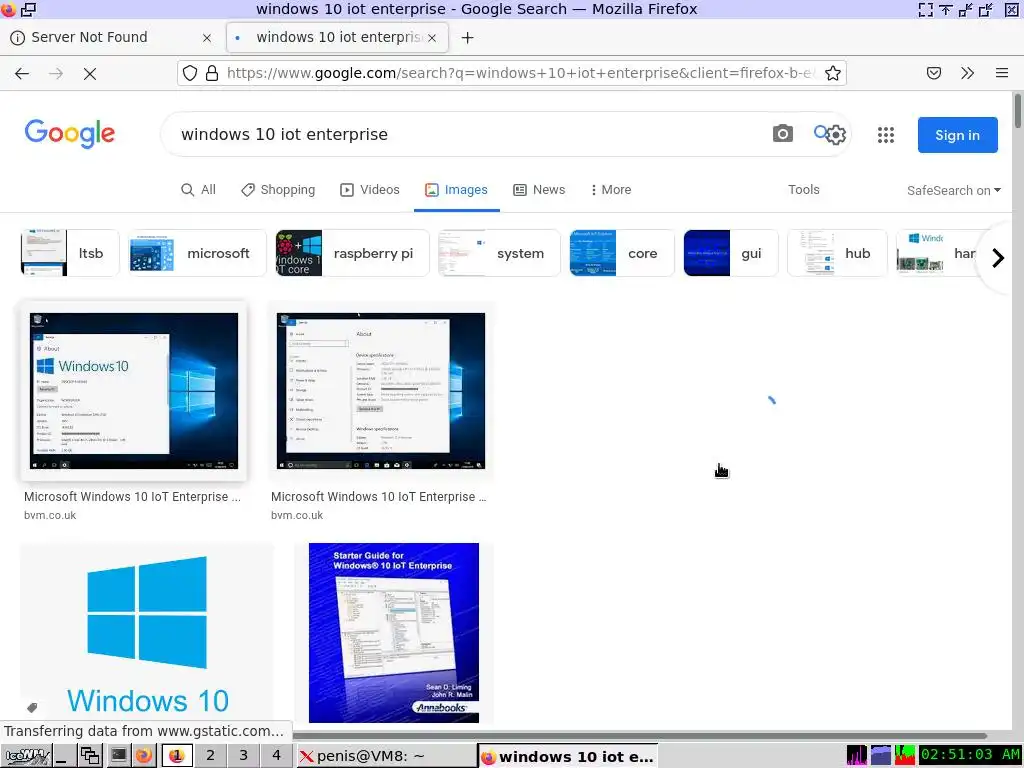This screenshot has height=768, width=1024.
Task: Open the Pocket save icon
Action: pyautogui.click(x=934, y=73)
